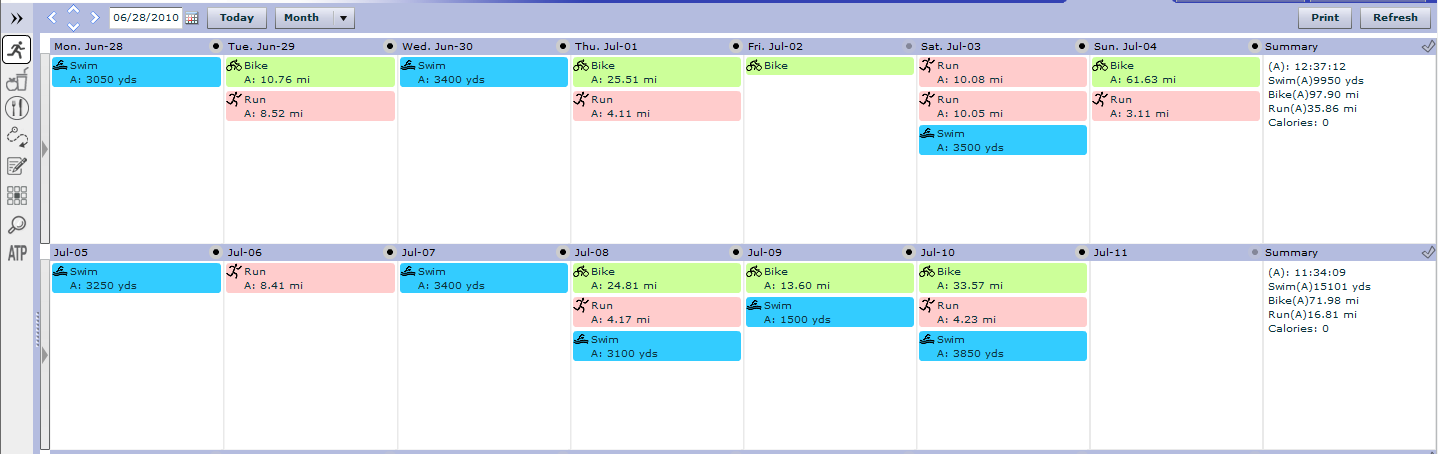Image resolution: width=1438 pixels, height=454 pixels.
Task: Click the dot on Jul-08 header
Action: [734, 252]
